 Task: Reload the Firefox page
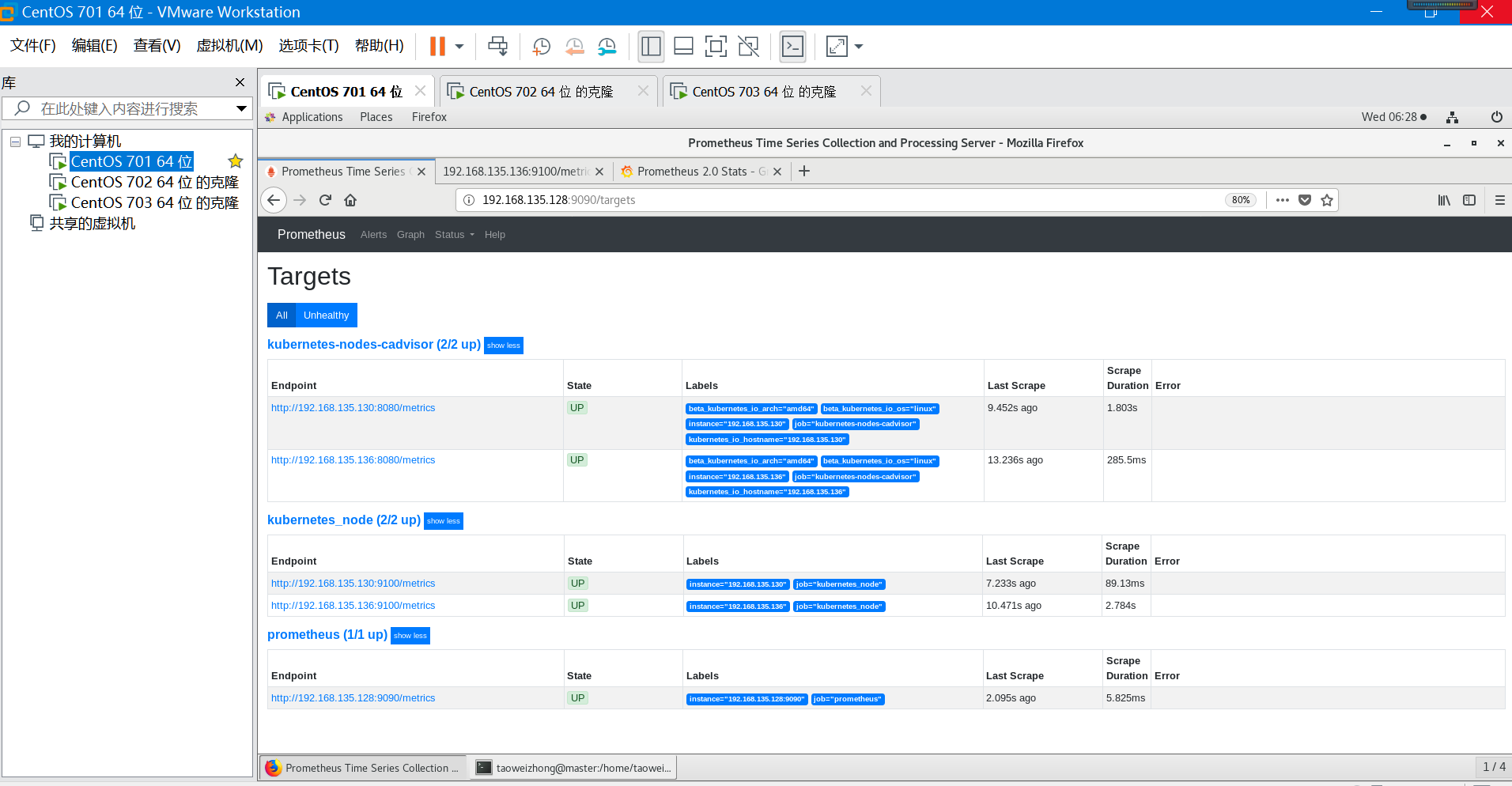click(x=325, y=200)
